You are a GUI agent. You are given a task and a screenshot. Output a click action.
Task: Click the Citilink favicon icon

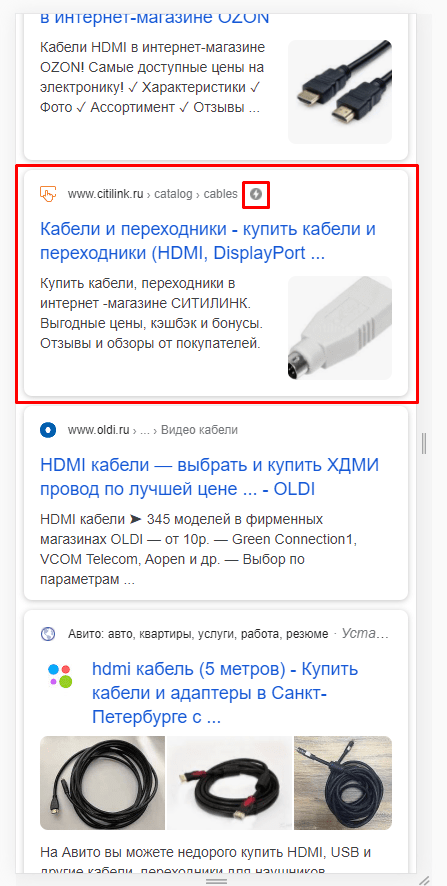49,194
